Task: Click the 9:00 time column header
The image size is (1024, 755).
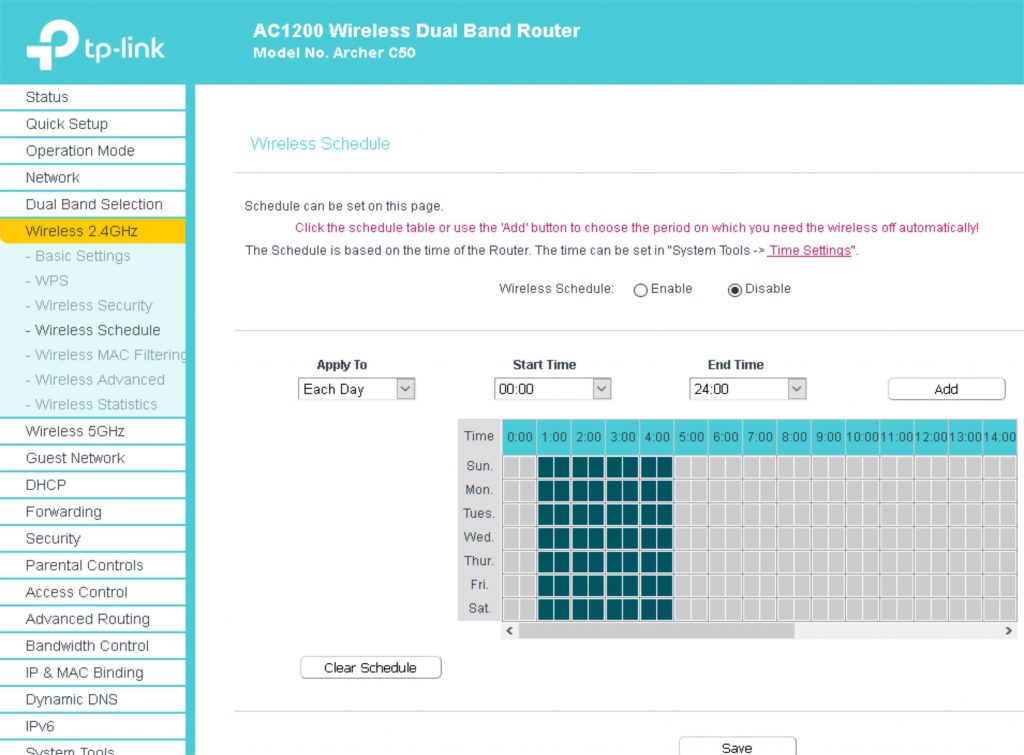Action: click(828, 437)
